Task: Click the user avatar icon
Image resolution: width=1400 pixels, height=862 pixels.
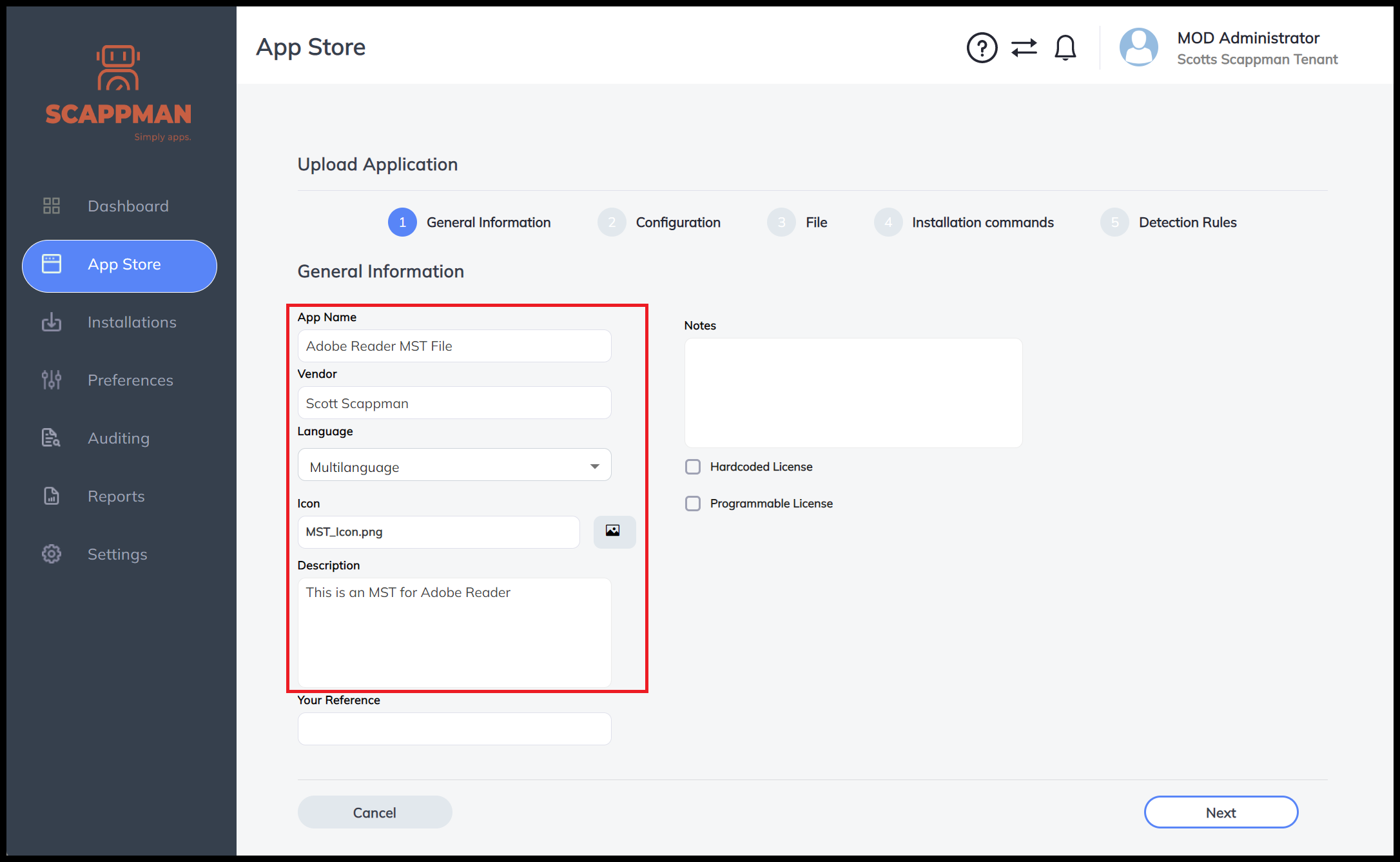Action: [x=1138, y=47]
